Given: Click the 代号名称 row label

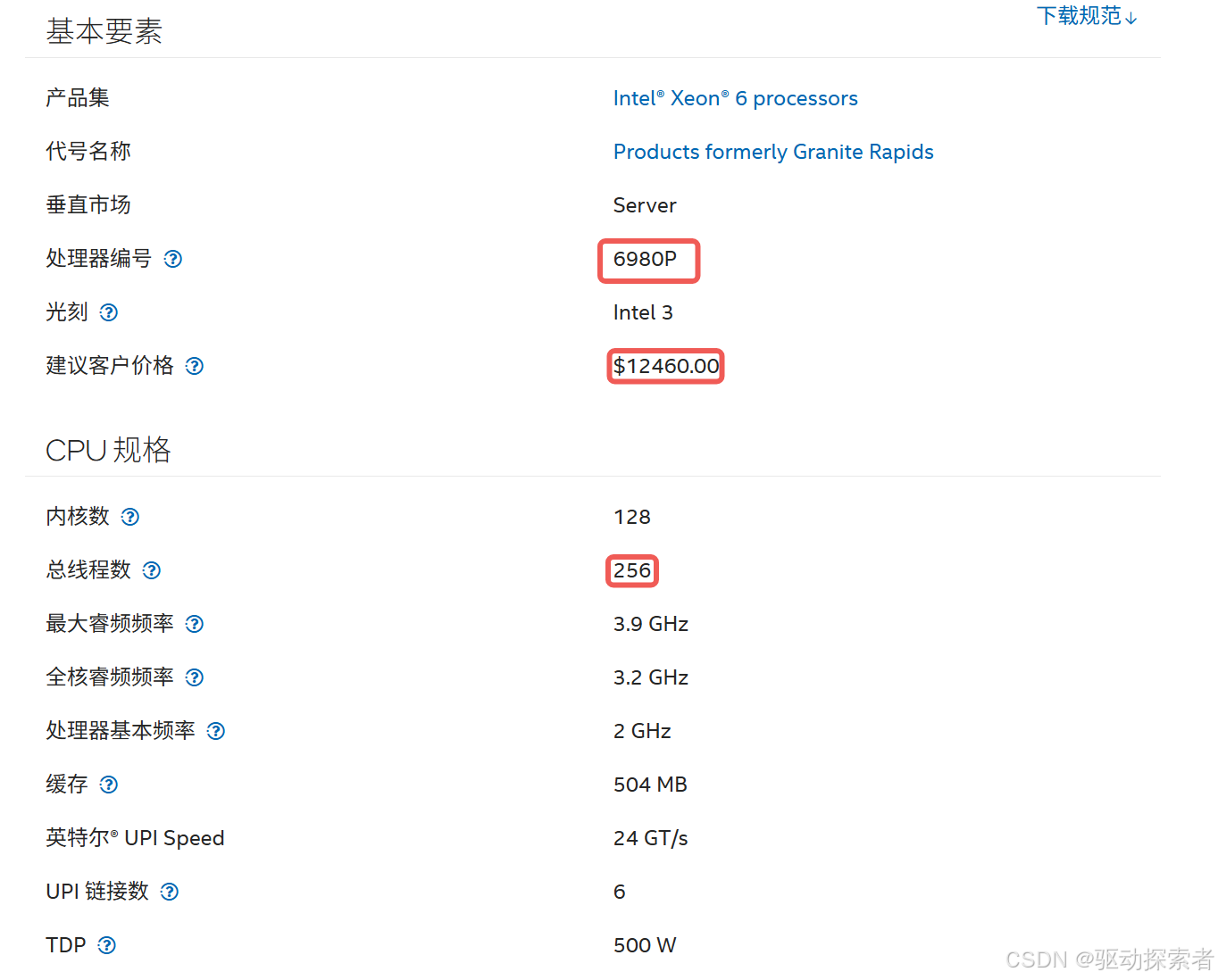Looking at the screenshot, I should (x=88, y=152).
